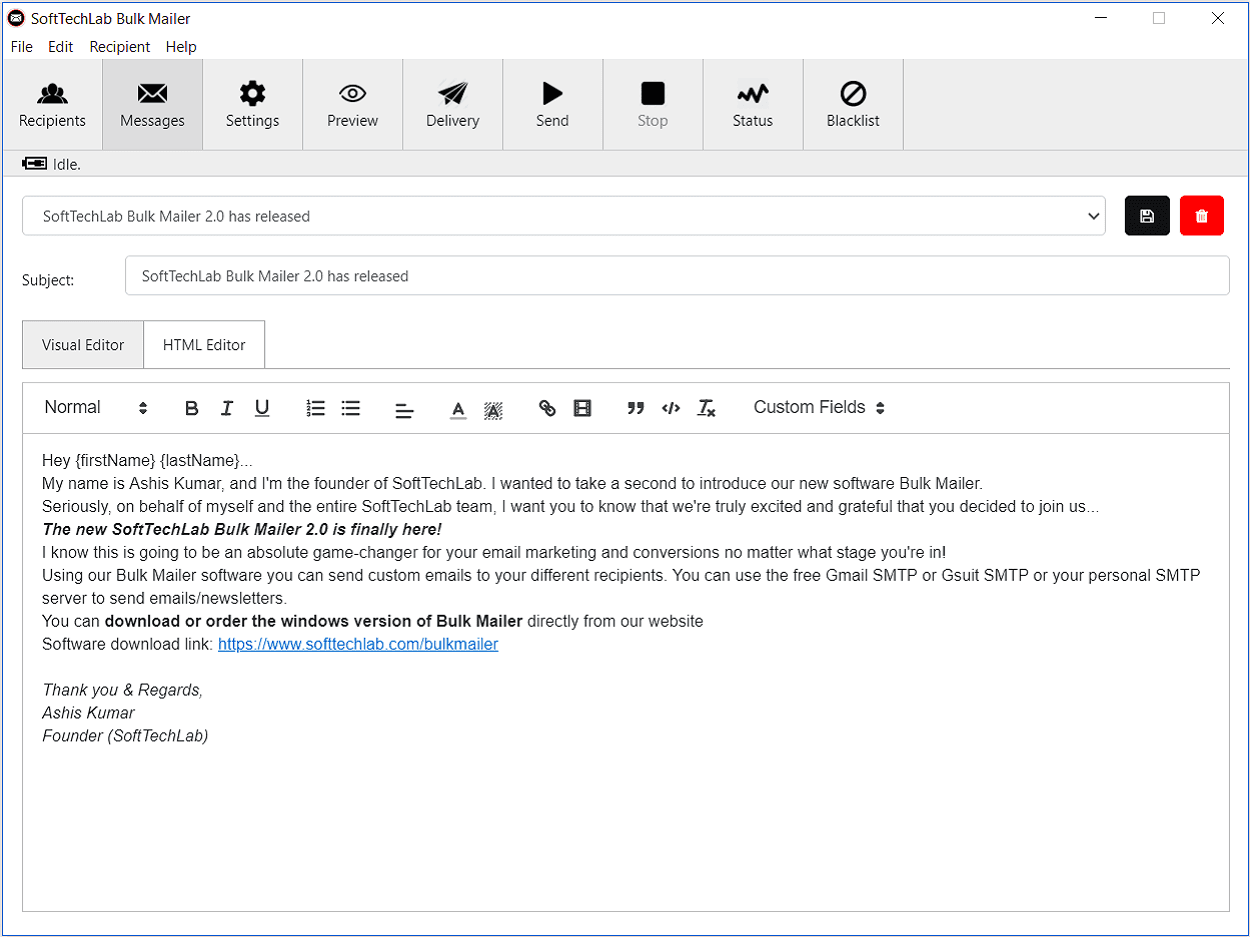Insert a numbered list

point(316,408)
